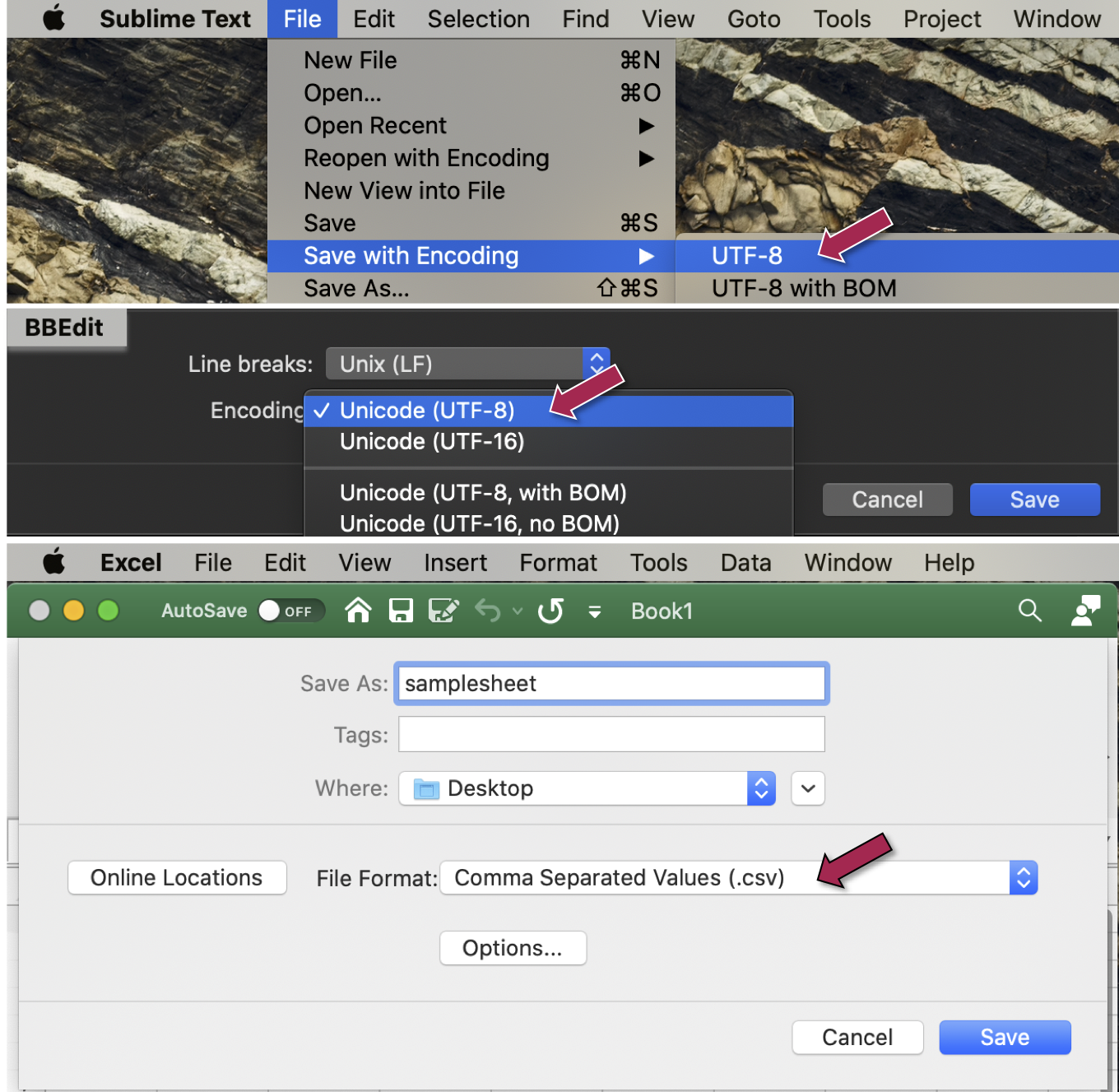Select UTF-8 with BOM in submenu
Image resolution: width=1119 pixels, height=1092 pixels.
click(897, 288)
